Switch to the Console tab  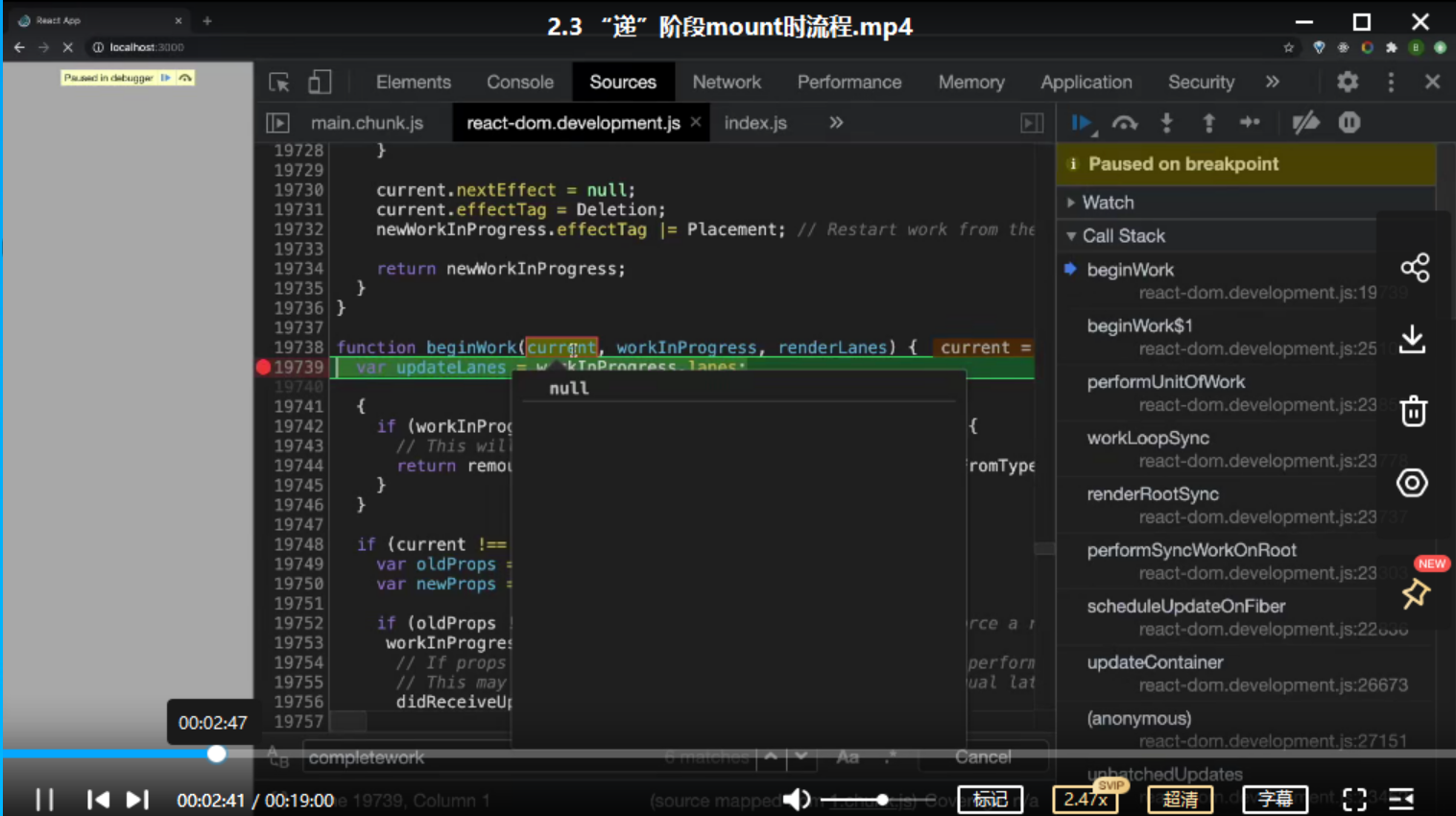point(520,83)
